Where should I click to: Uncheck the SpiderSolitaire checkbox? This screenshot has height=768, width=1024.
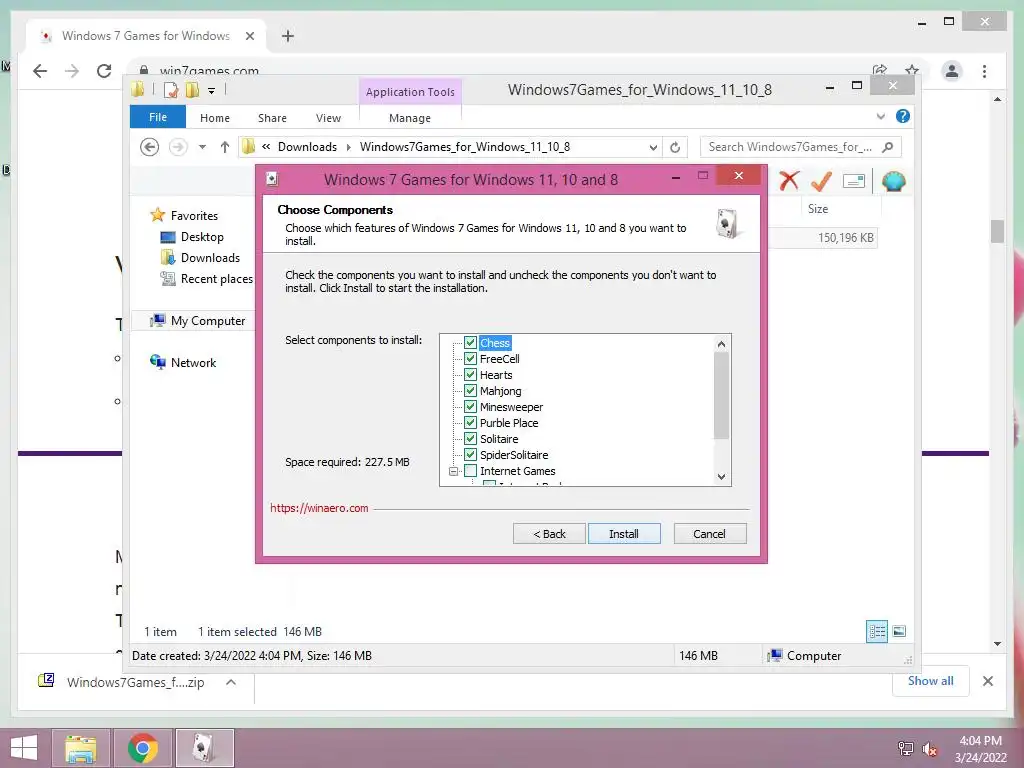coord(470,455)
